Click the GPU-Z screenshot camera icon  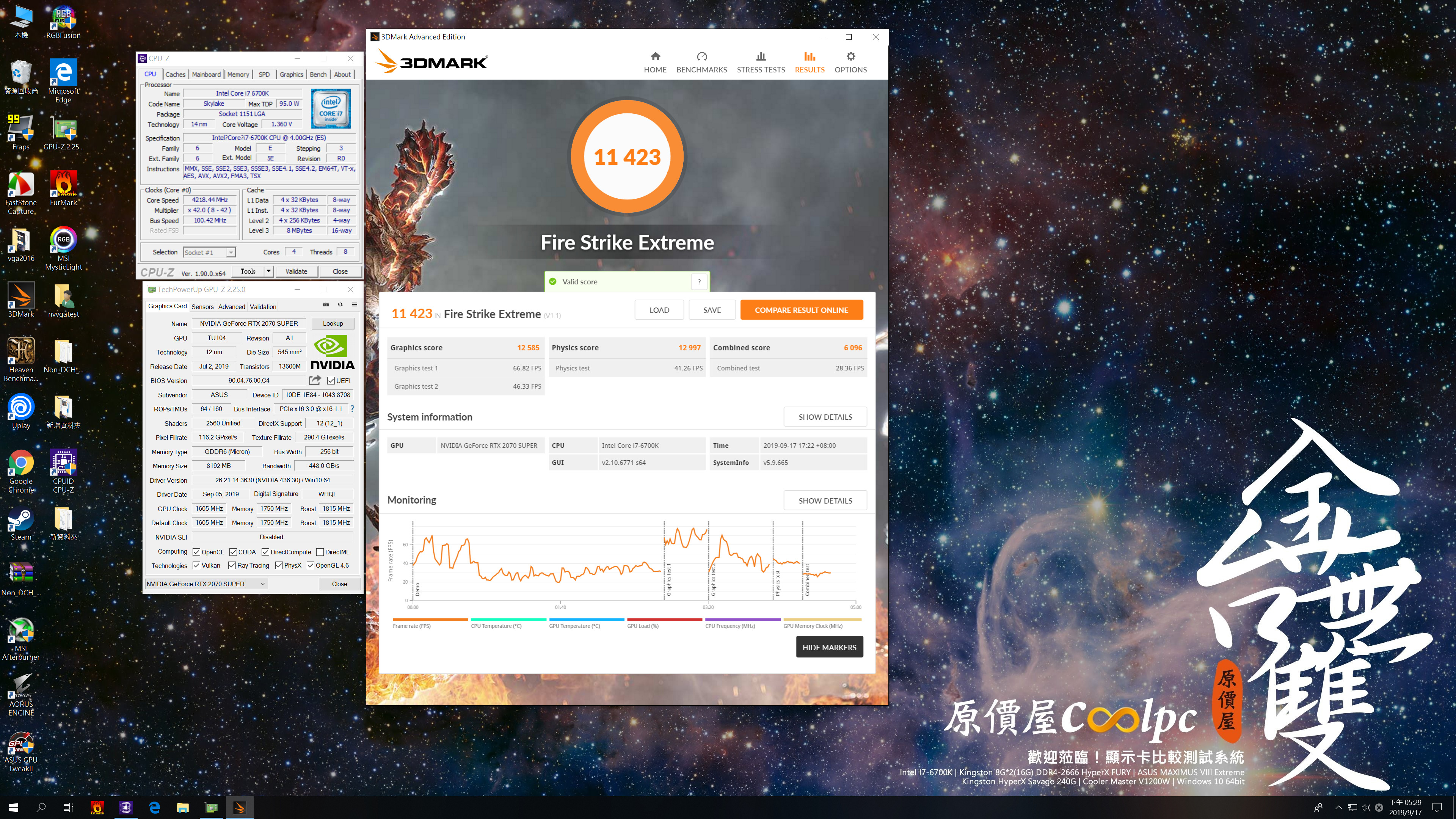pos(326,304)
